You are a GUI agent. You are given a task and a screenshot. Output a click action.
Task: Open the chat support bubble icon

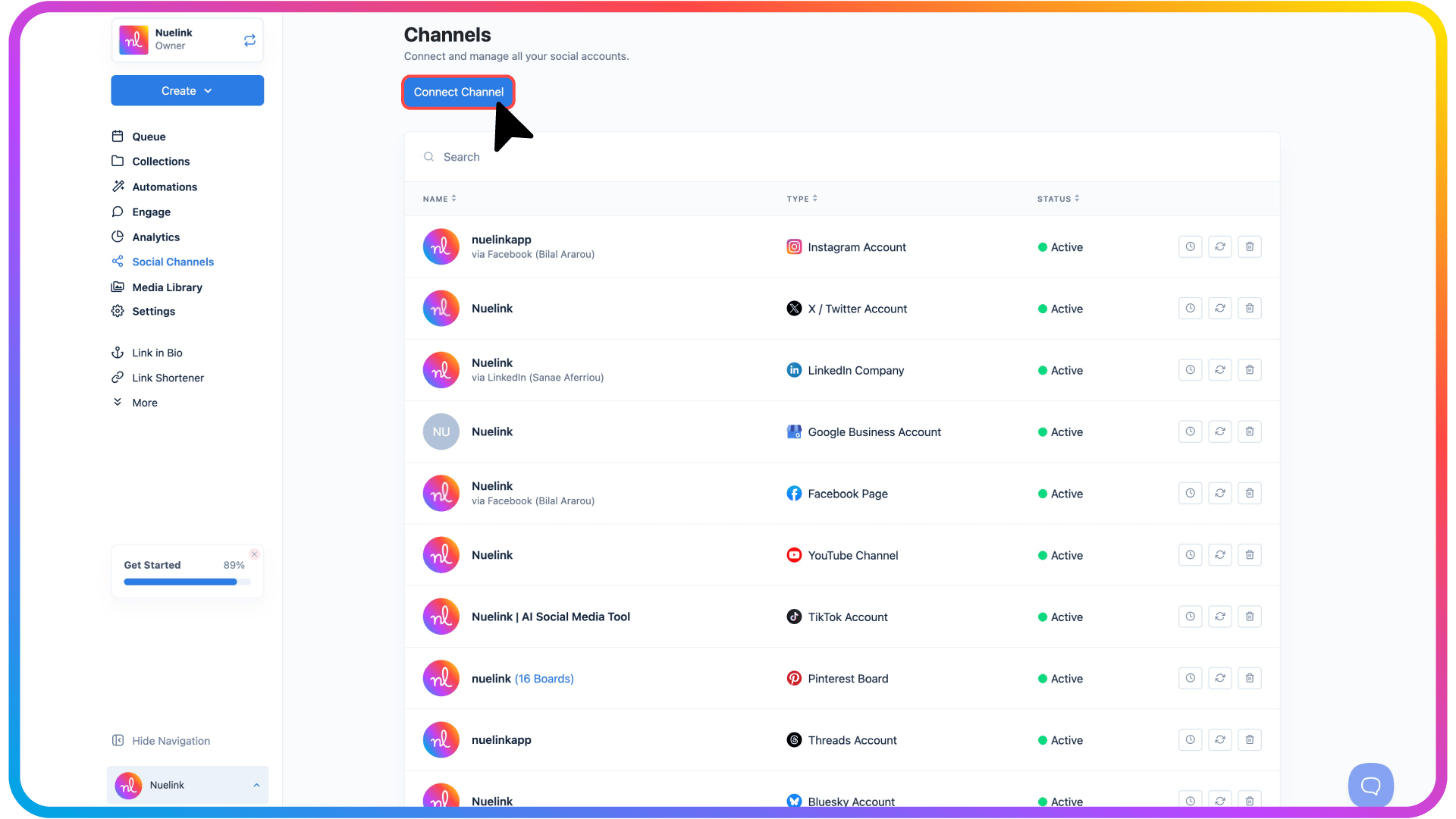click(1370, 786)
